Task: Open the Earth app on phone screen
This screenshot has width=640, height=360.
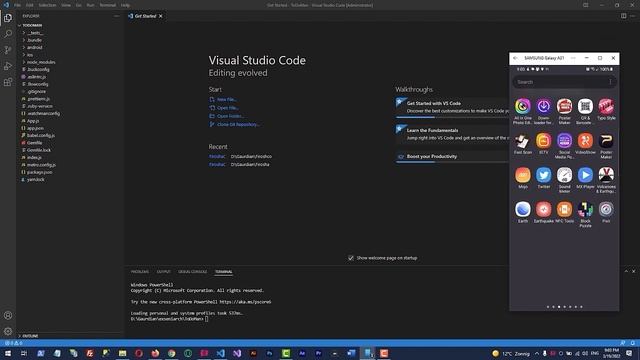Action: 523,212
